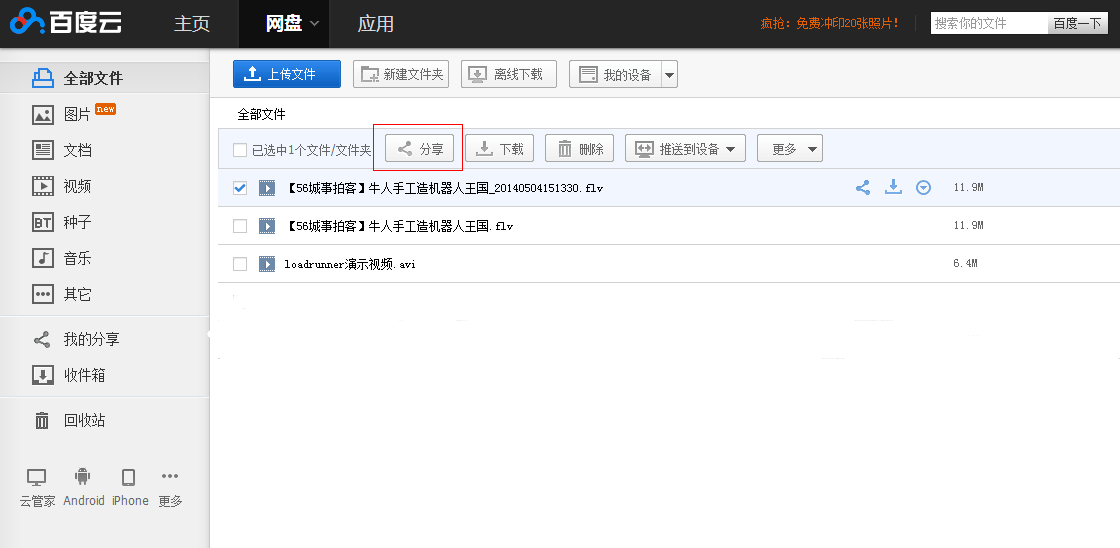Viewport: 1120px width, 548px height.
Task: Open 回收站 recycle bin in sidebar
Action: (84, 420)
